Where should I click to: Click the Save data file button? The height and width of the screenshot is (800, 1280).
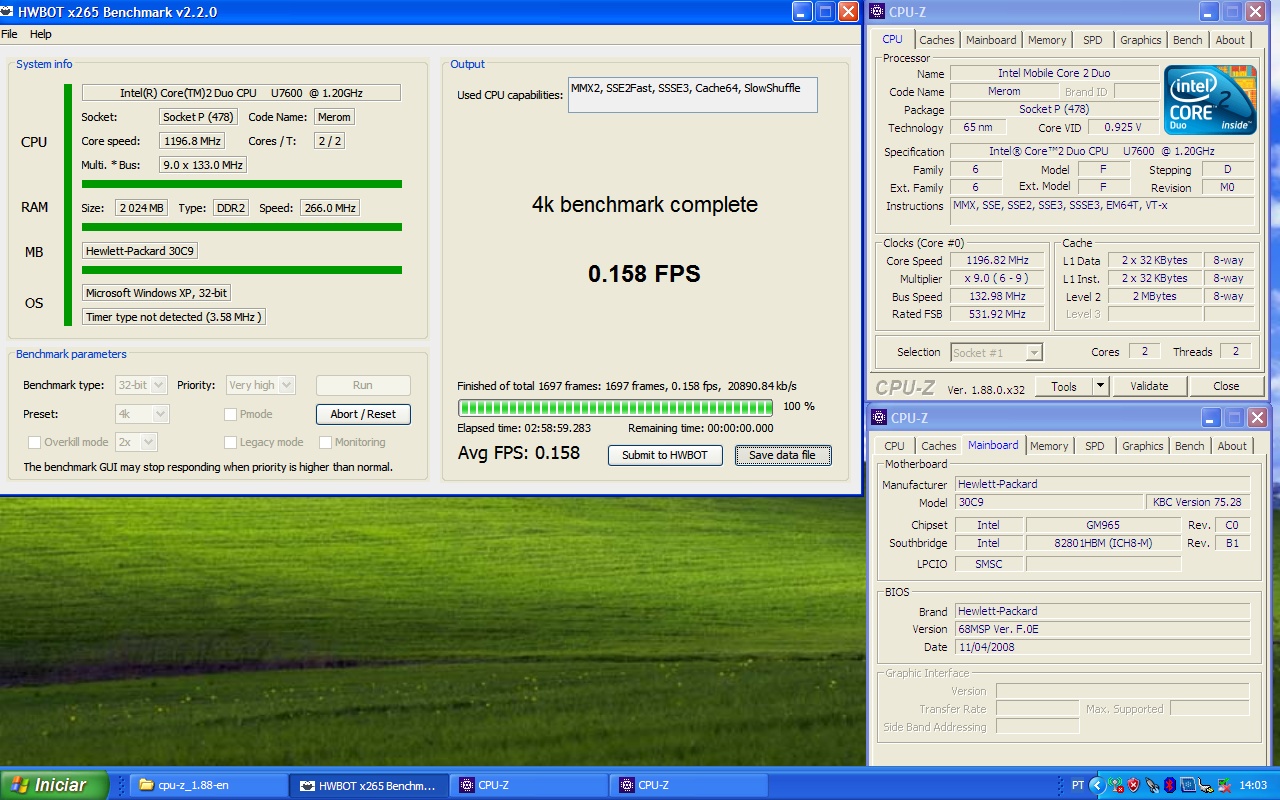782,455
